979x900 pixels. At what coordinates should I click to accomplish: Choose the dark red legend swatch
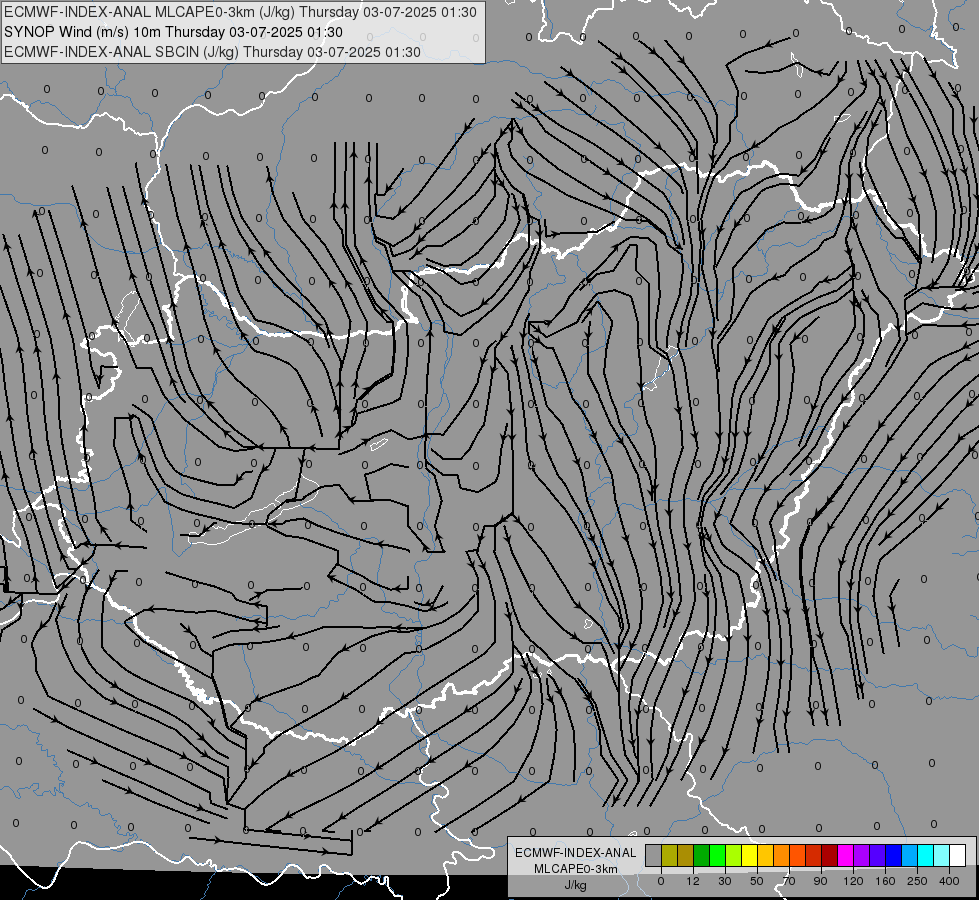830,855
